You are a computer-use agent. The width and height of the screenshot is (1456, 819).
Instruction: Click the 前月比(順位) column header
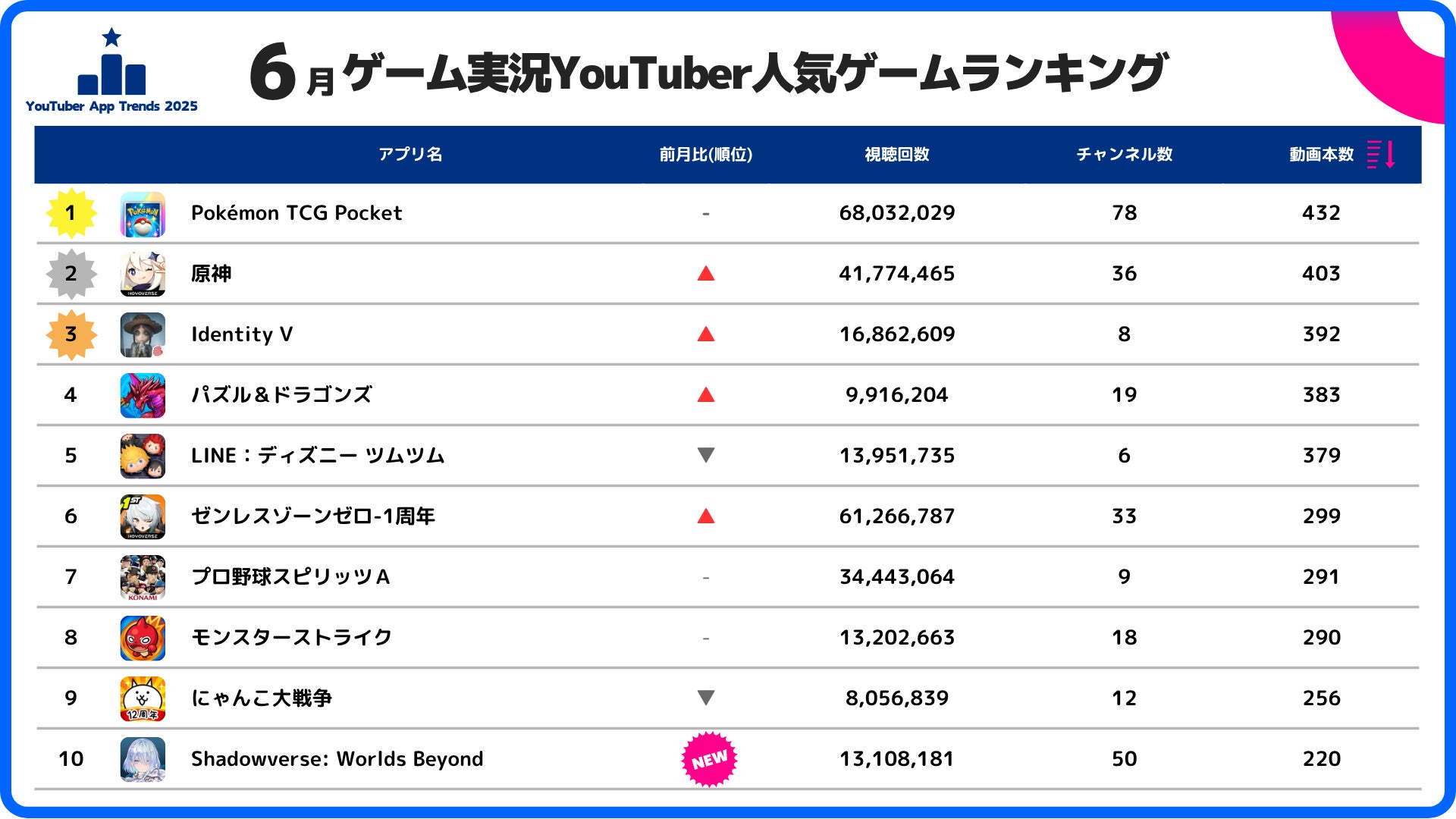click(x=706, y=155)
